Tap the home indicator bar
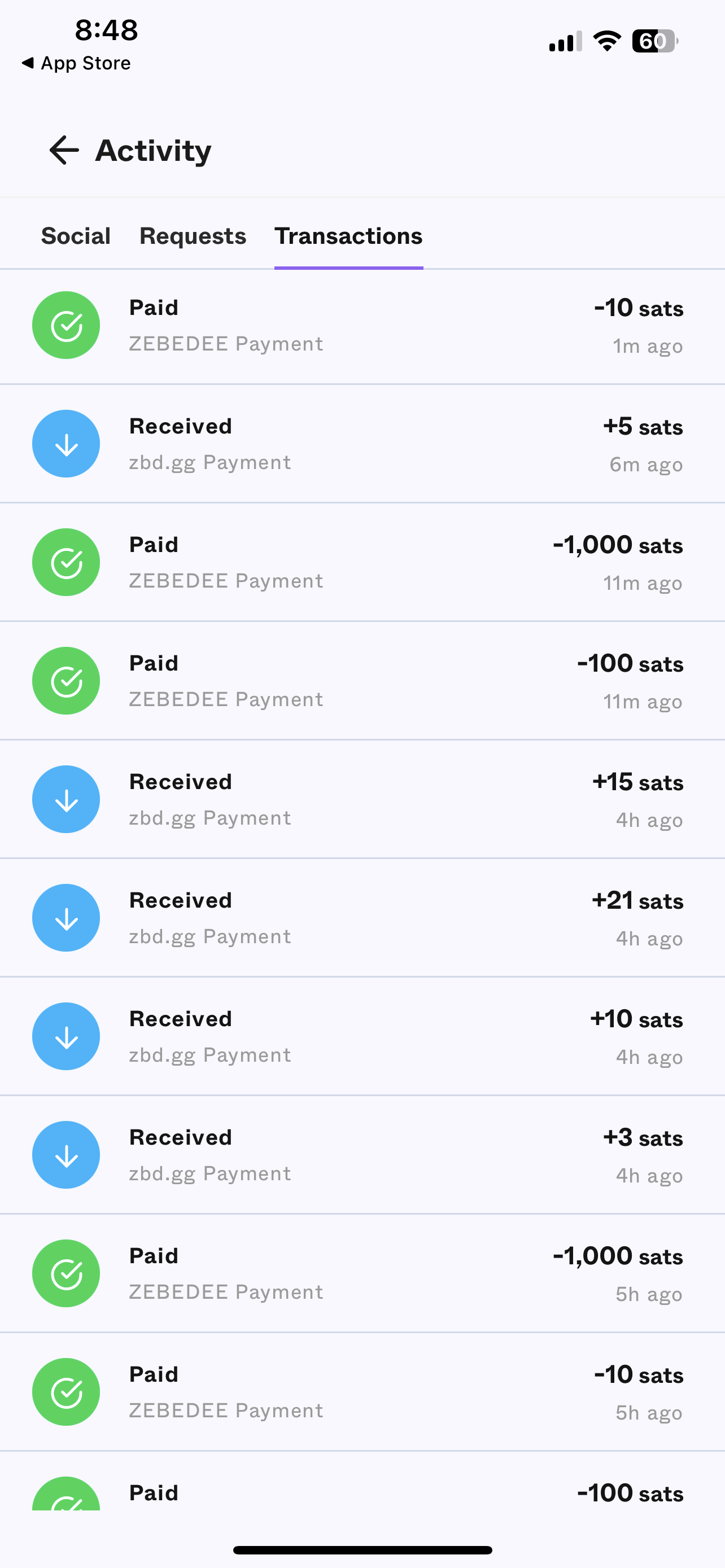Screen dimensions: 725x1568 click(362, 1550)
